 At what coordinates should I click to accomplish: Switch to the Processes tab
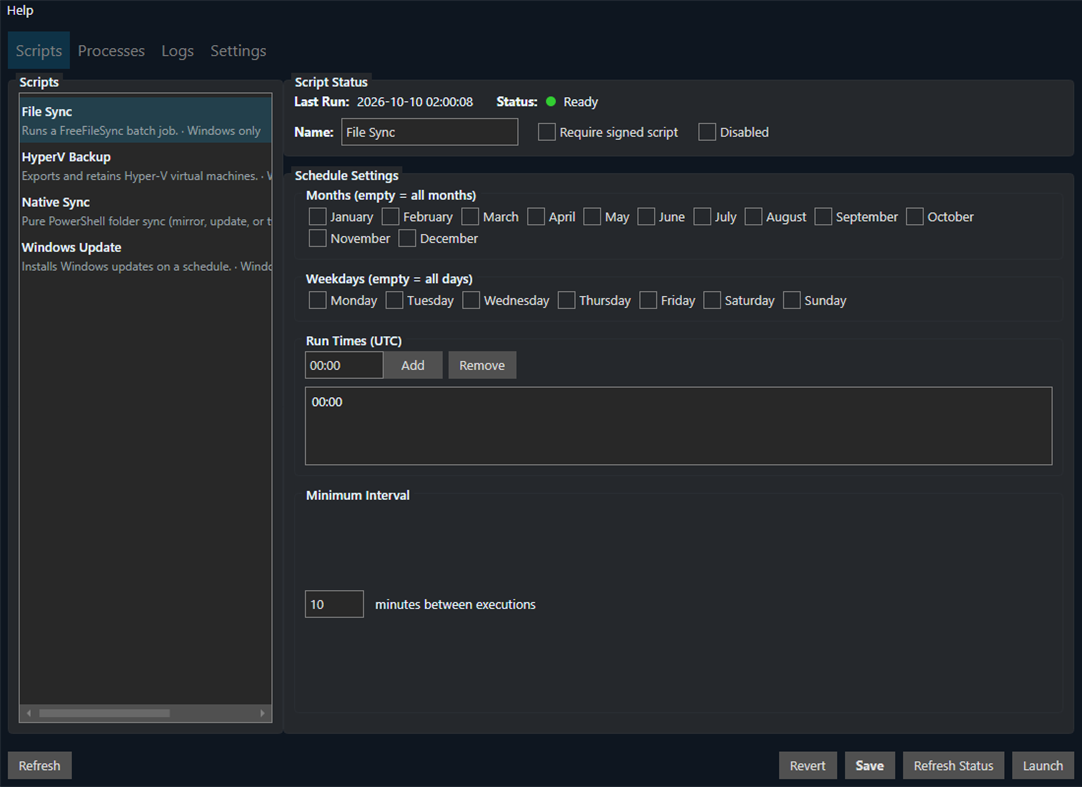click(111, 50)
